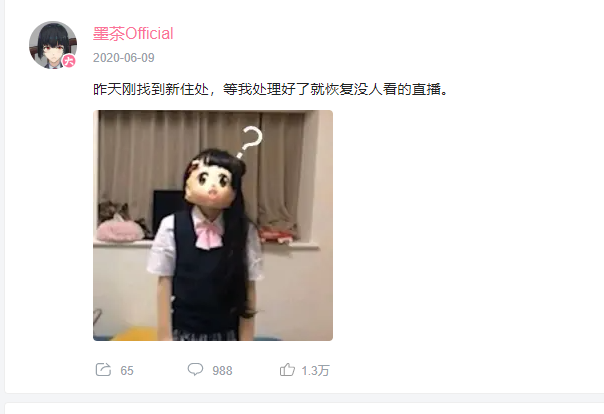
Task: Click the comment count 988
Action: (x=222, y=370)
